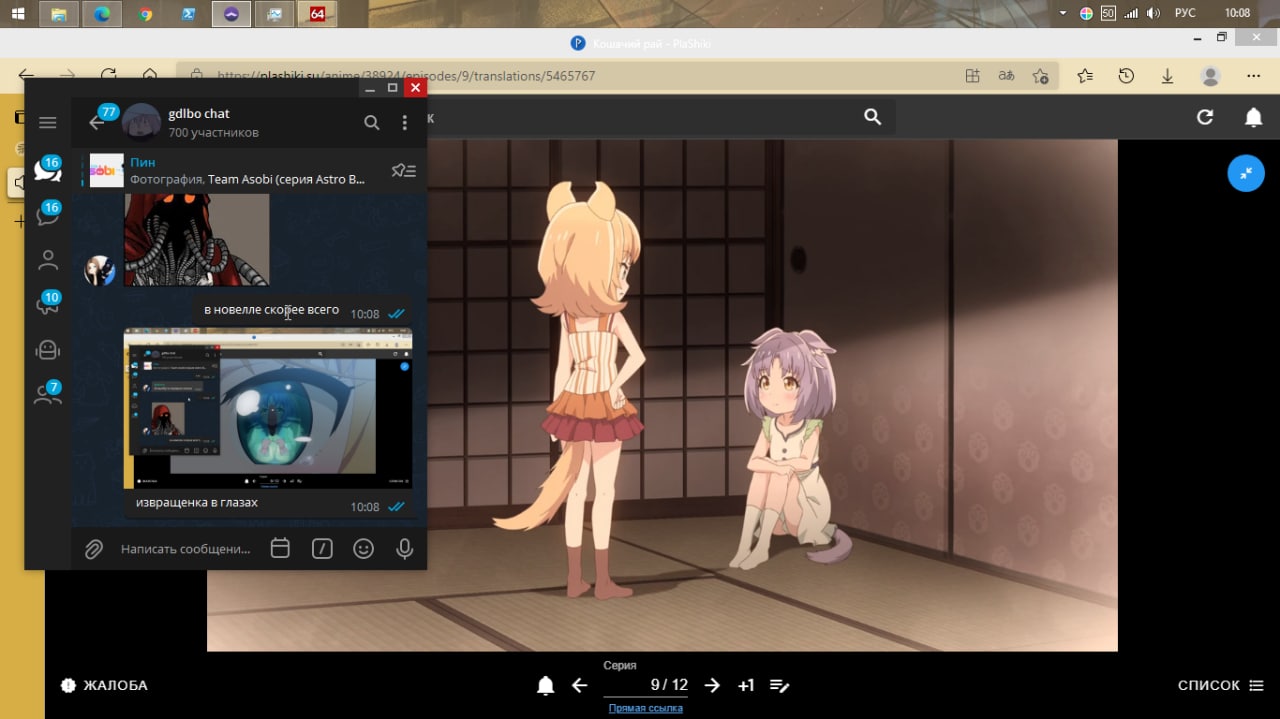Open pinned messages list icon

(403, 170)
